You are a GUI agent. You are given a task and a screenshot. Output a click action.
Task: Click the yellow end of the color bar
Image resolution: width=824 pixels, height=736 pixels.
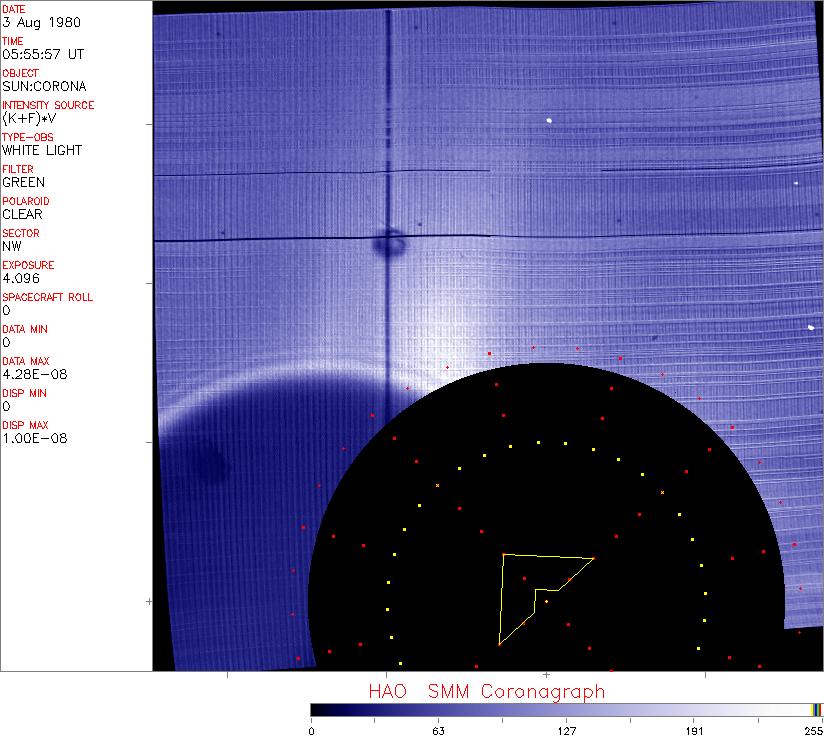(816, 710)
